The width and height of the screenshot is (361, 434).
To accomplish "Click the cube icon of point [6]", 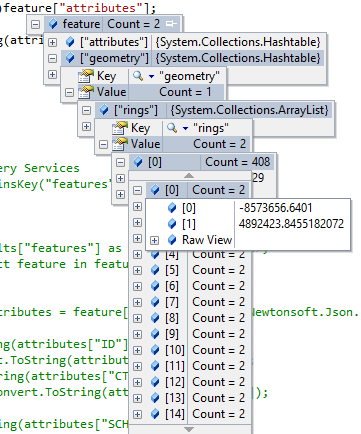I will point(155,286).
